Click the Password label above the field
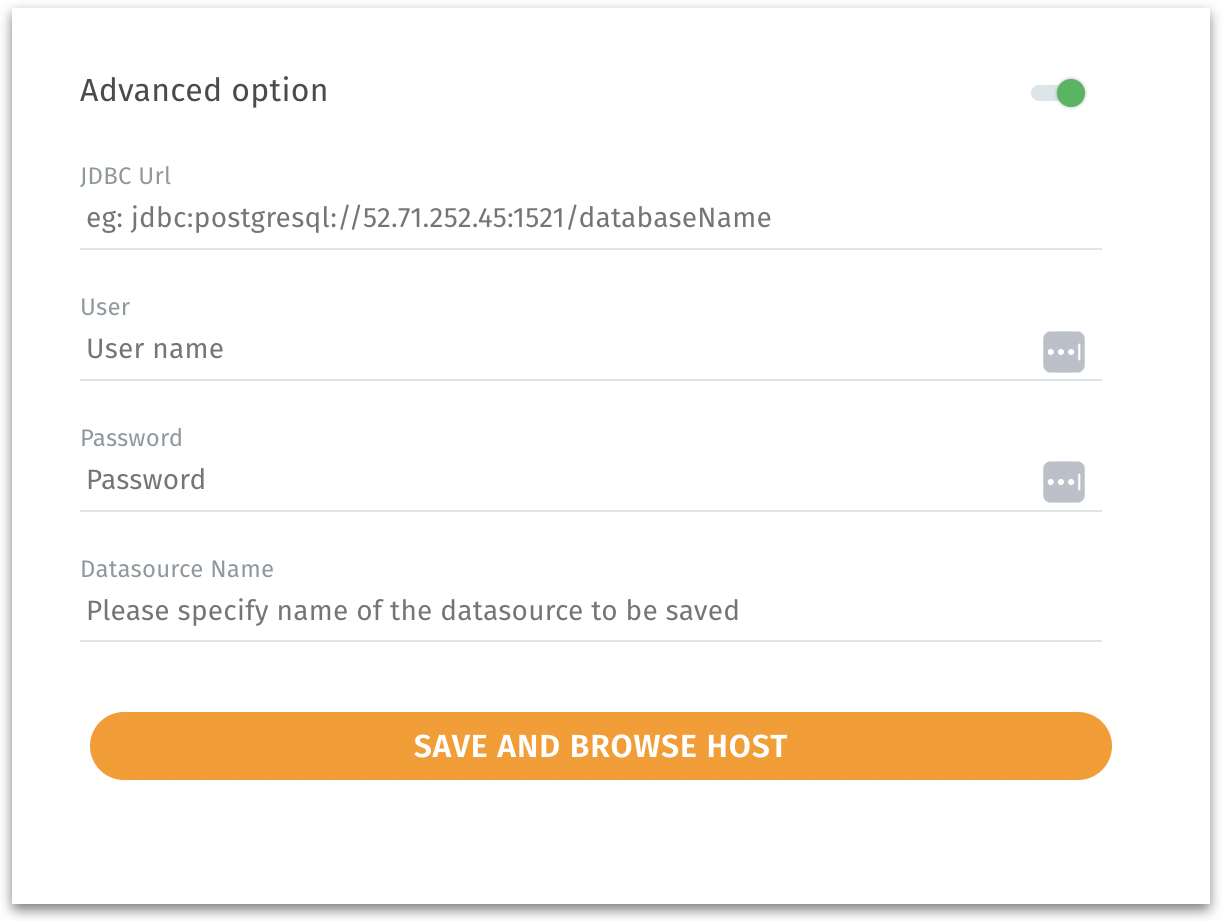Image resolution: width=1222 pixels, height=921 pixels. [131, 438]
